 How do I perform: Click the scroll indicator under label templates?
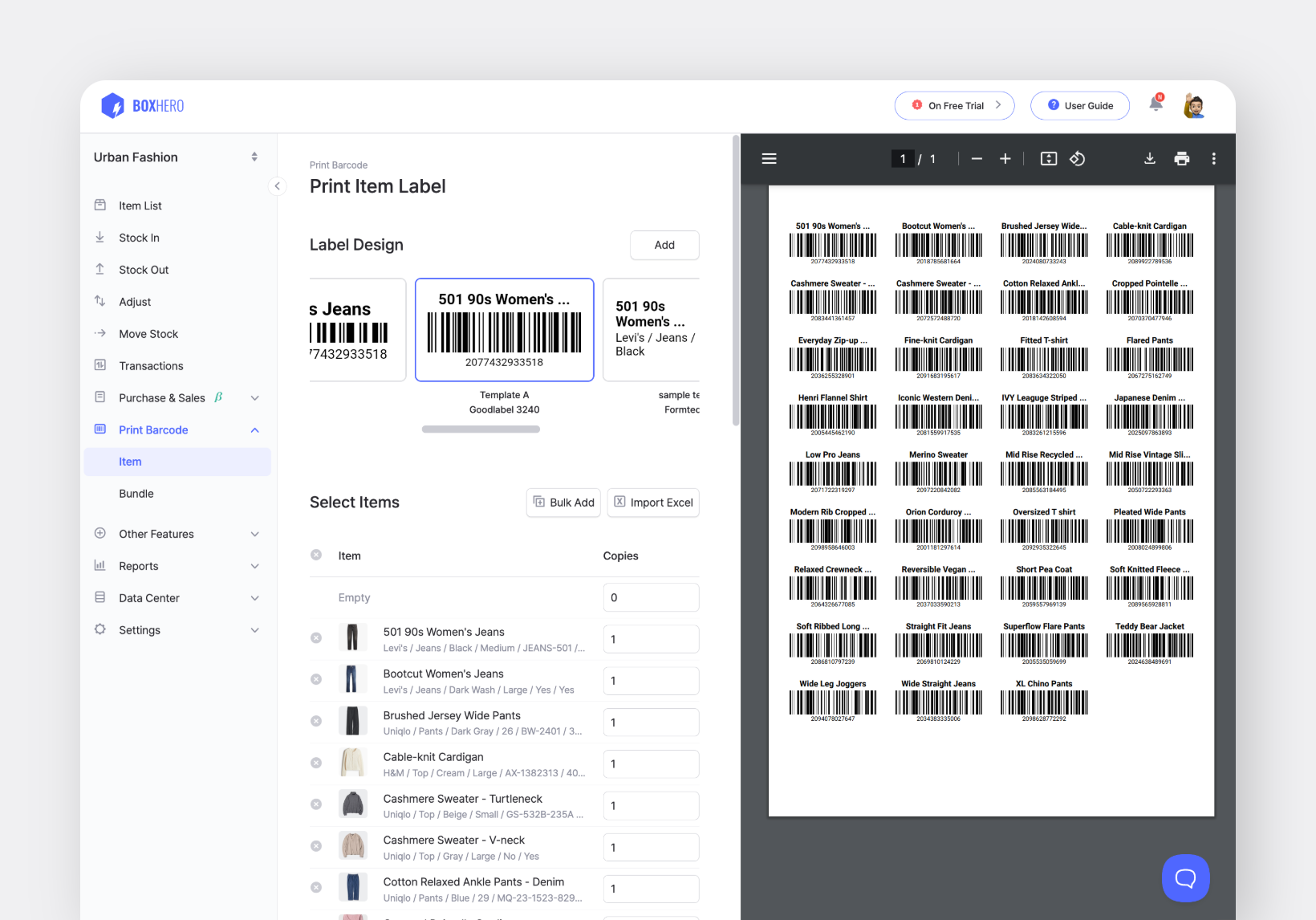tap(481, 429)
